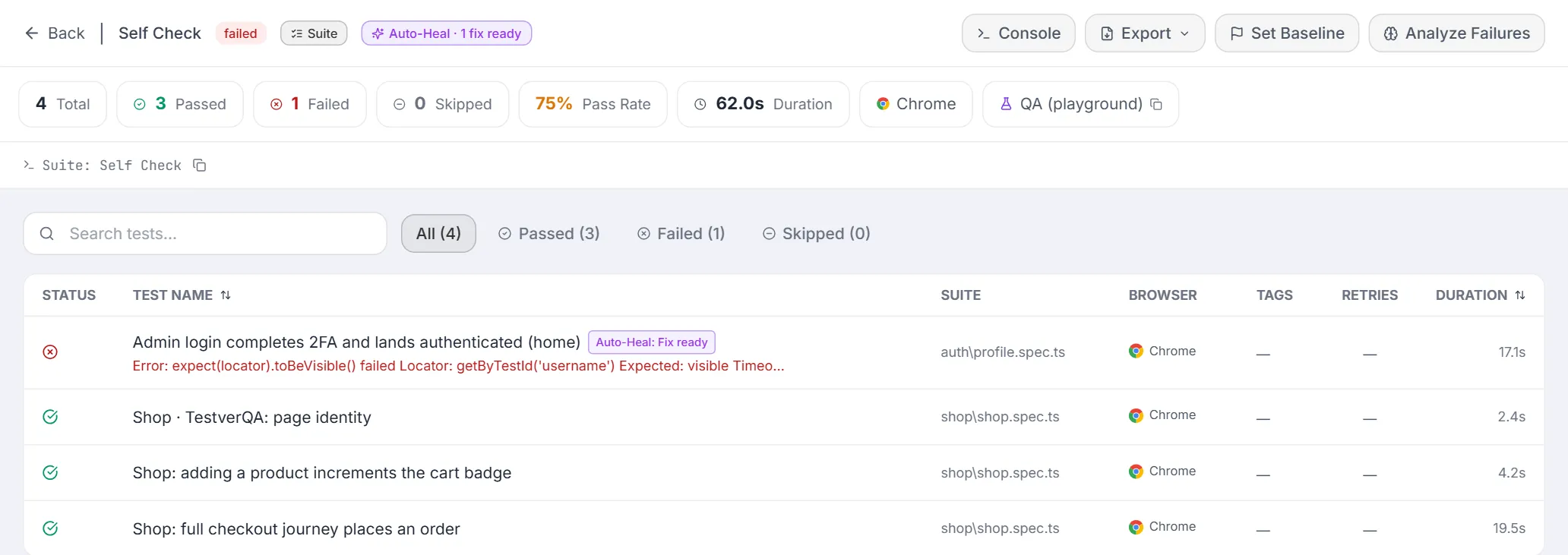Click the Suite badge
1568x555 pixels.
click(x=314, y=33)
